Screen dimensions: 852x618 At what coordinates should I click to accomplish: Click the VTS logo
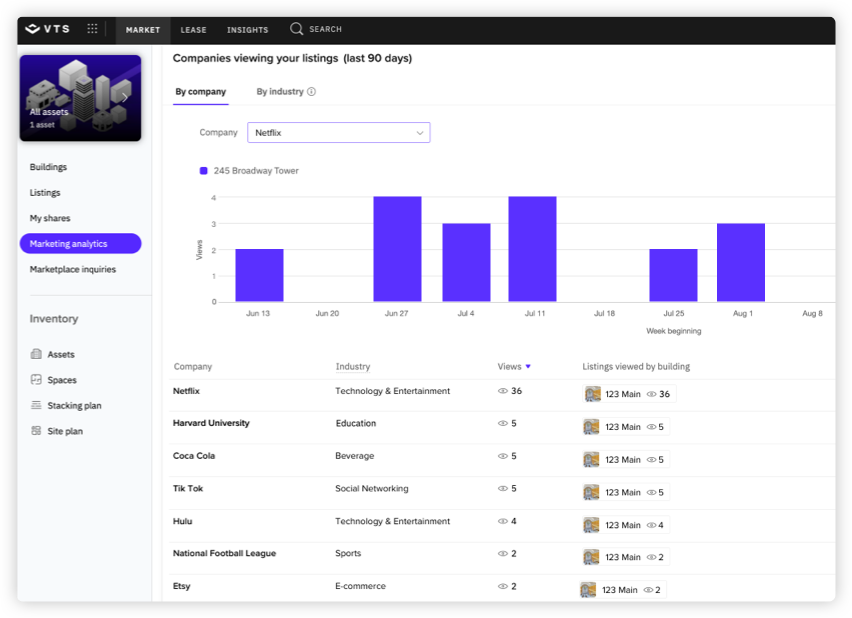(48, 29)
